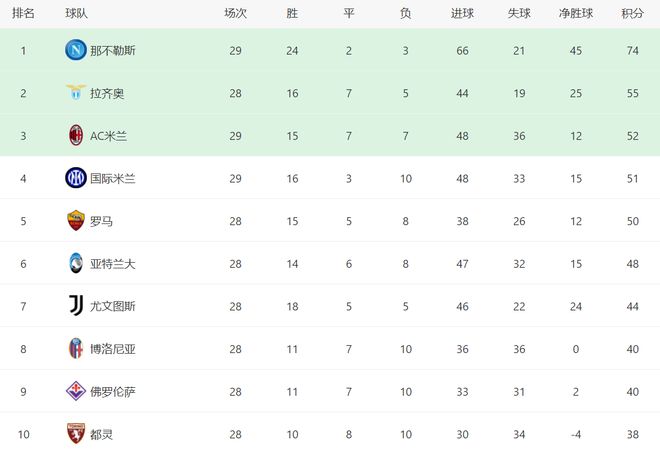This screenshot has width=660, height=452.
Task: Click the Torino bull crest
Action: coord(75,434)
